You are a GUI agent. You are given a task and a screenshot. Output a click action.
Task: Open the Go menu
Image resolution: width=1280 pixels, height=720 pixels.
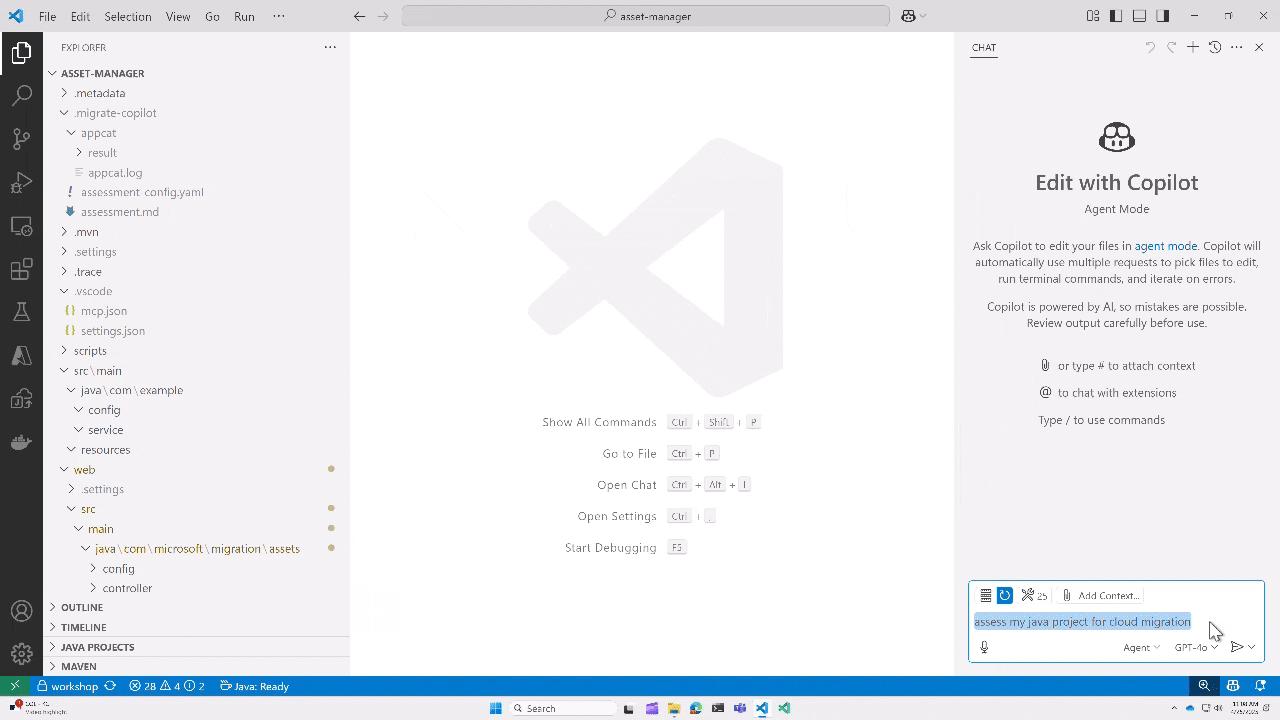tap(212, 16)
